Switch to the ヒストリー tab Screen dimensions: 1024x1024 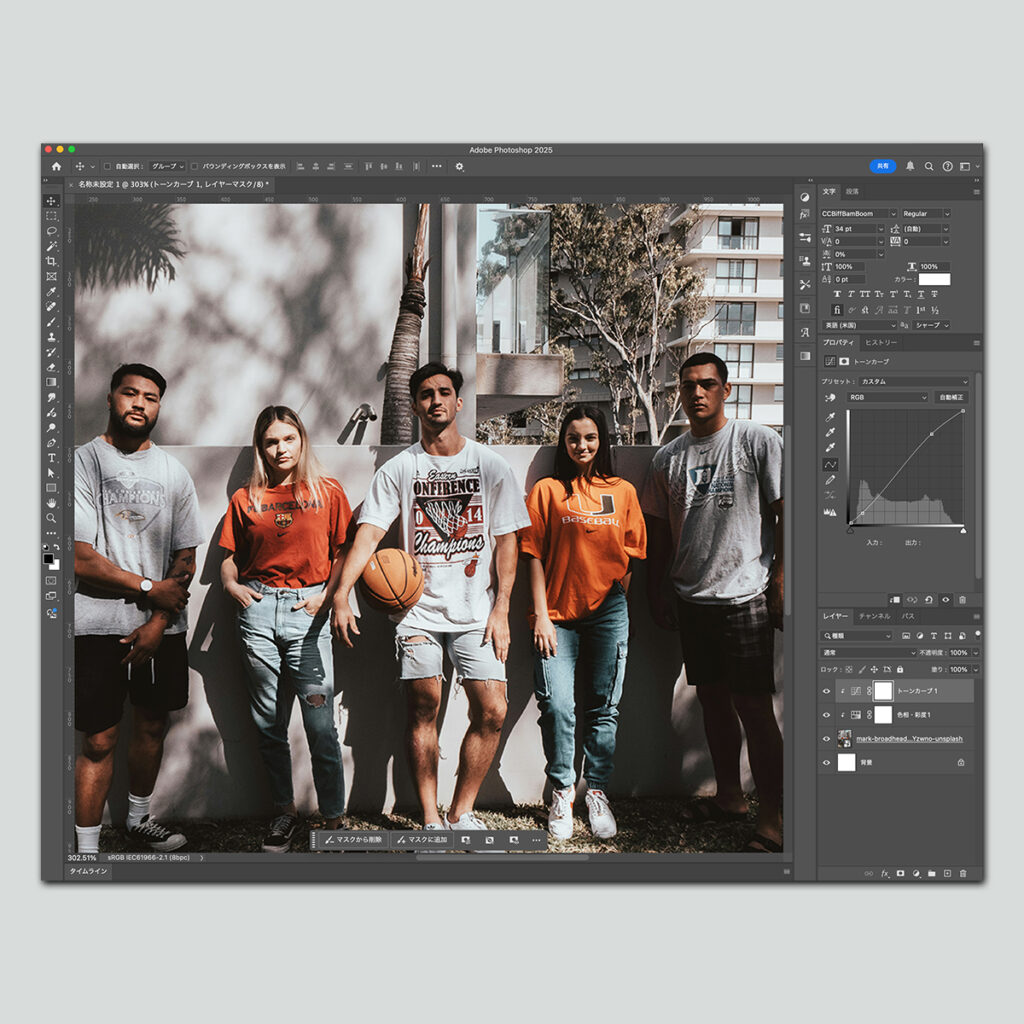[881, 342]
